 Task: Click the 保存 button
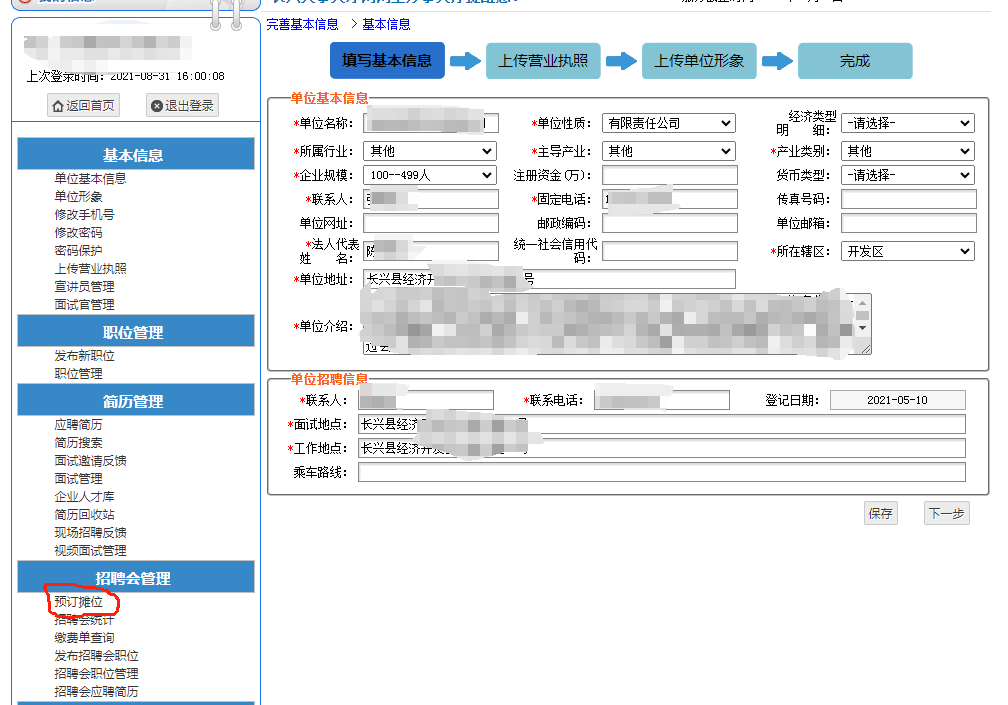880,513
